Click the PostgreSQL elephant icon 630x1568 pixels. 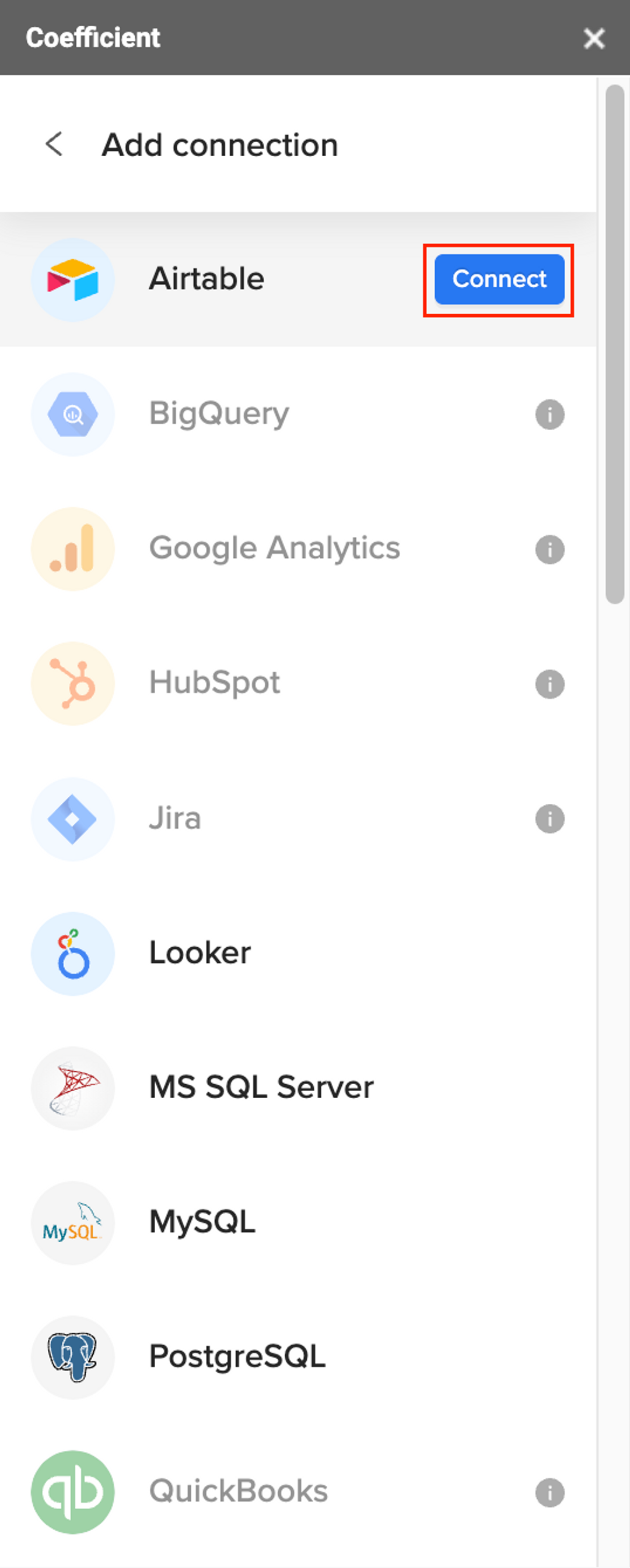click(72, 1357)
